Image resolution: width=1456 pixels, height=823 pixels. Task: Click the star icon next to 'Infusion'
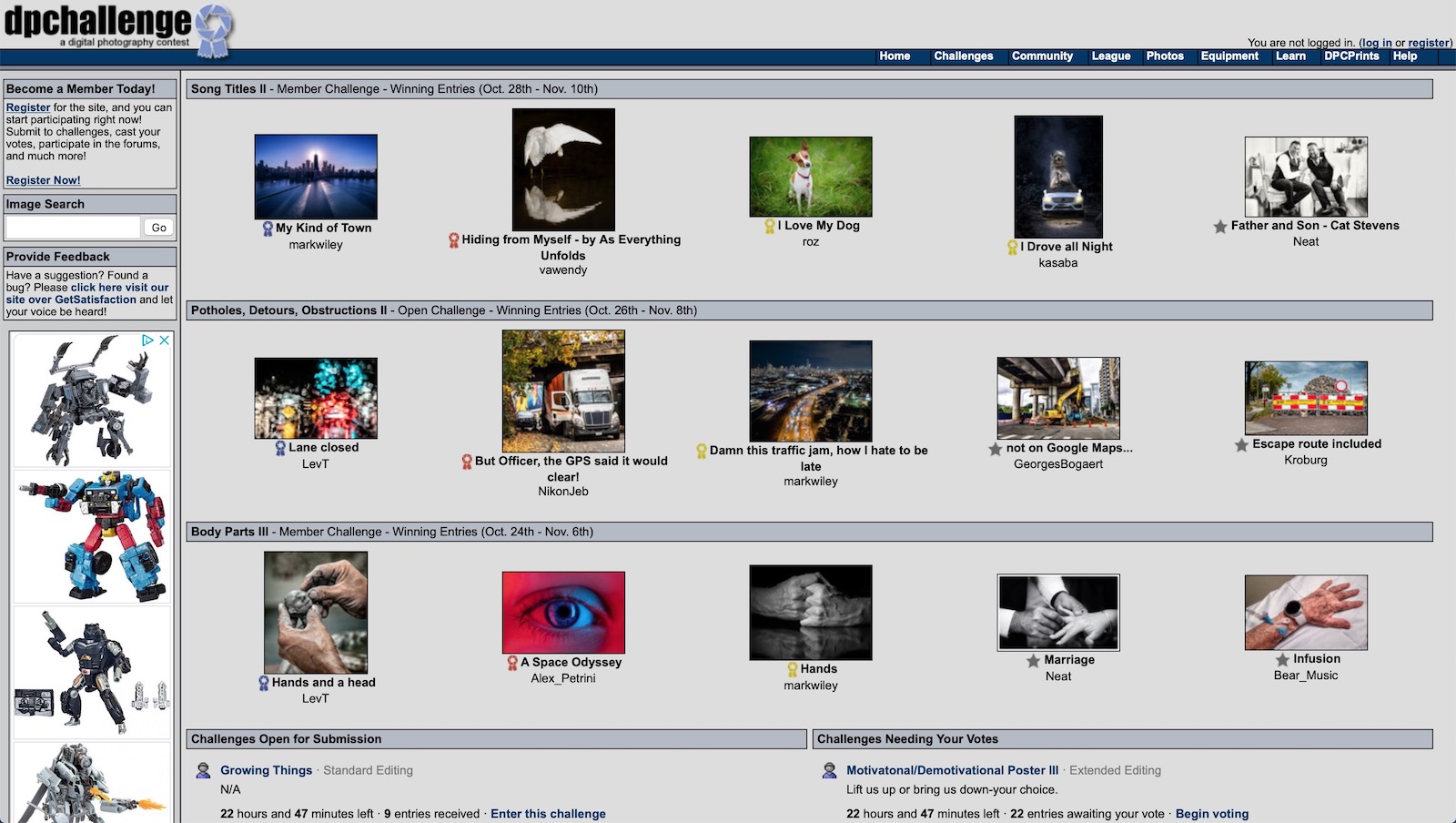(x=1283, y=658)
